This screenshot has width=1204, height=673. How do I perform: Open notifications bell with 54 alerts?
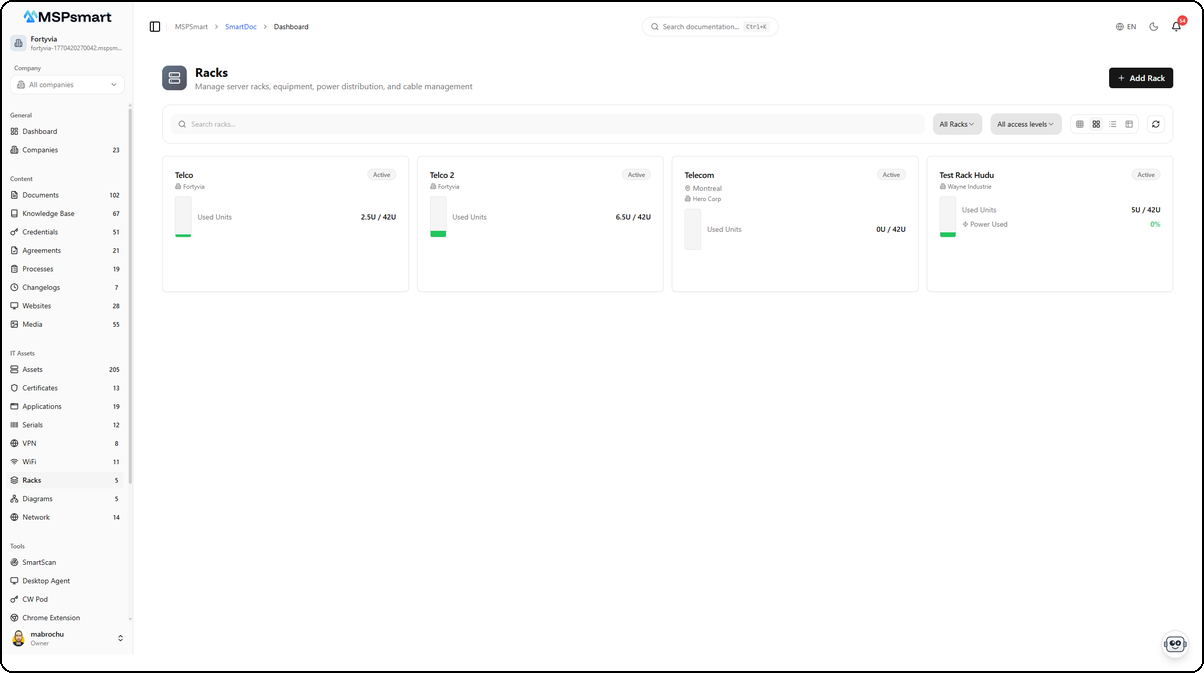pos(1177,26)
